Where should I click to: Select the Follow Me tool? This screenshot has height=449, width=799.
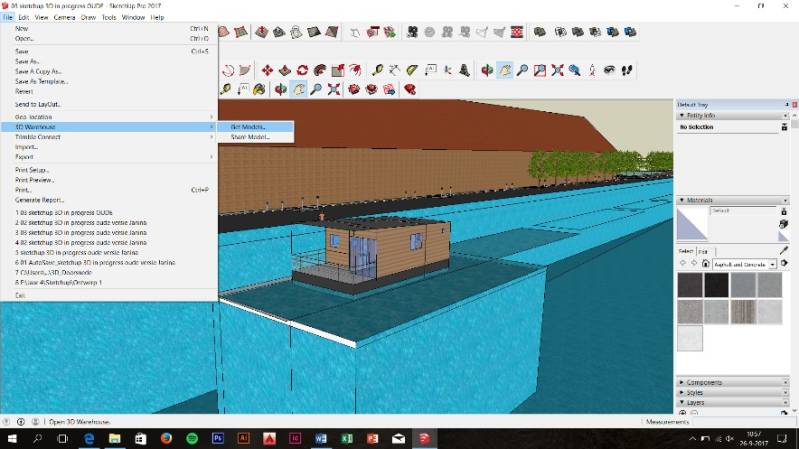[x=320, y=70]
